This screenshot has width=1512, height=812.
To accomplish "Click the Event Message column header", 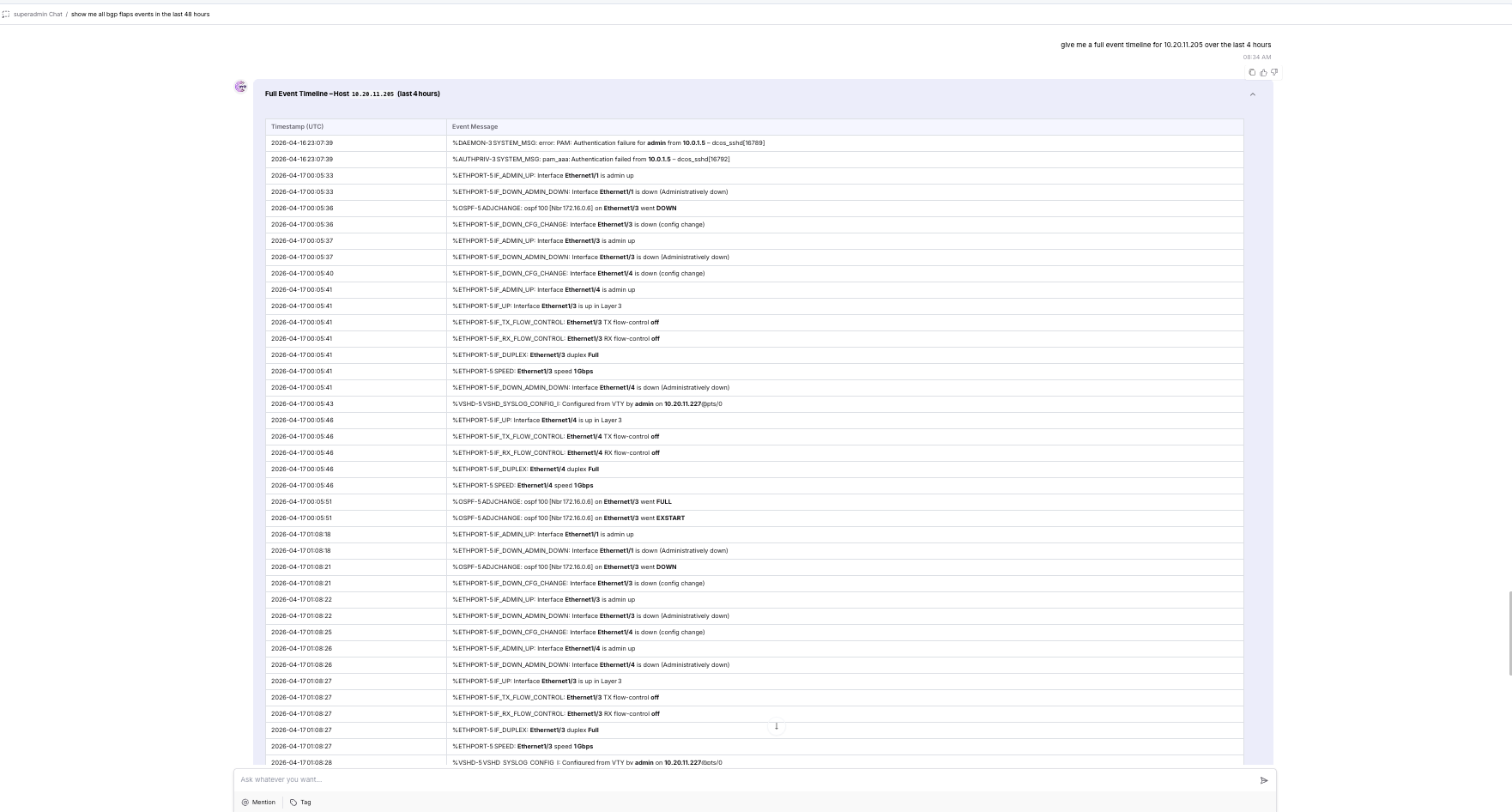I will (x=475, y=127).
